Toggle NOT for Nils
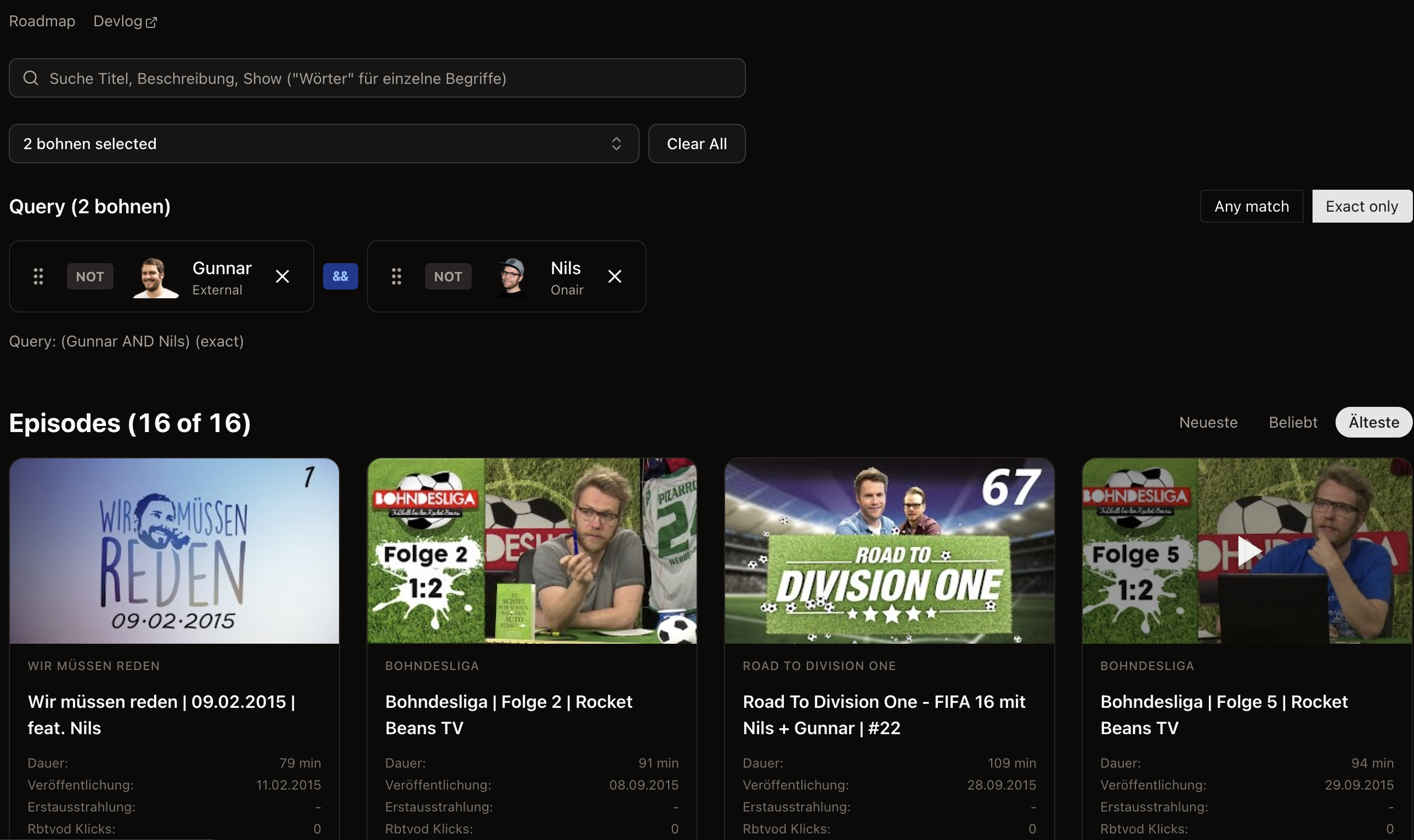1414x840 pixels. (448, 276)
